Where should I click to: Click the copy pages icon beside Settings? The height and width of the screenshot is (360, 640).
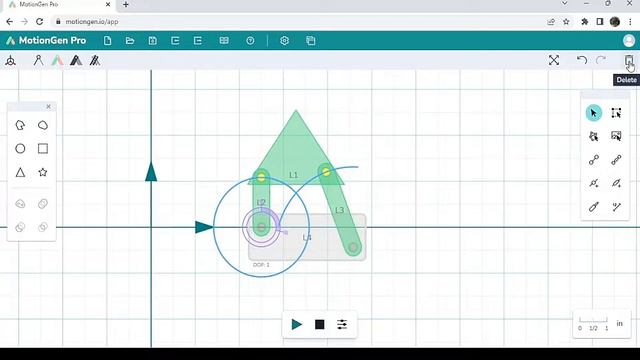[311, 40]
